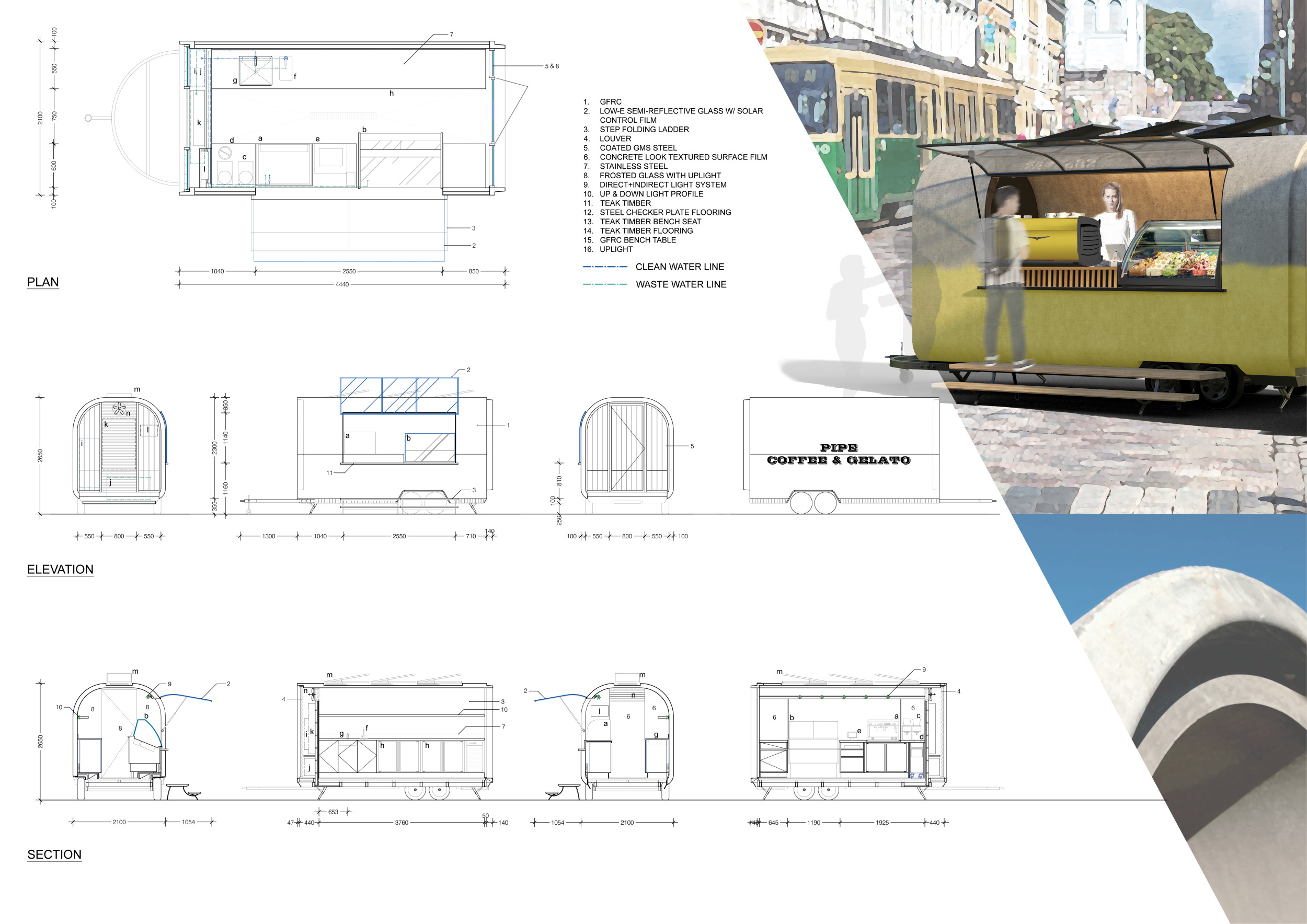Click the fan symbol labeled n in elevation

pyautogui.click(x=119, y=409)
